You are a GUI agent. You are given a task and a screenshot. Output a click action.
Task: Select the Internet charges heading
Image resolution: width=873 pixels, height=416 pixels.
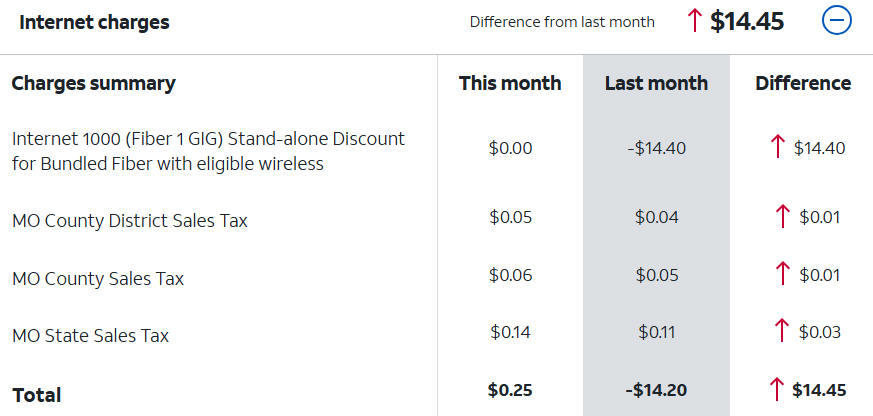point(94,22)
